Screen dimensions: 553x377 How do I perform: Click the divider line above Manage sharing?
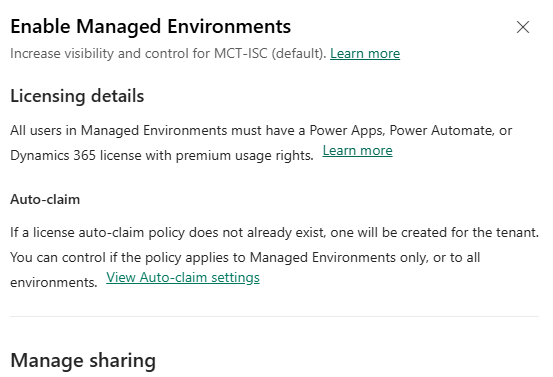click(274, 316)
